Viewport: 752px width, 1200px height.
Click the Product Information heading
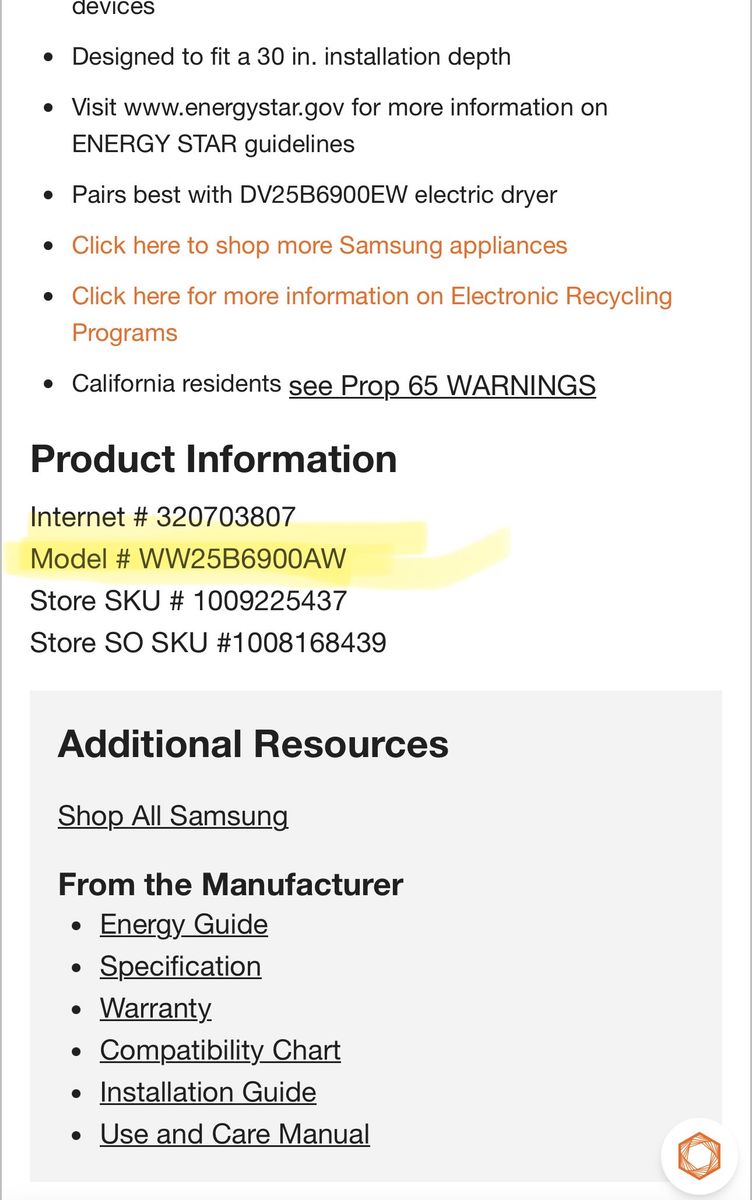(213, 459)
